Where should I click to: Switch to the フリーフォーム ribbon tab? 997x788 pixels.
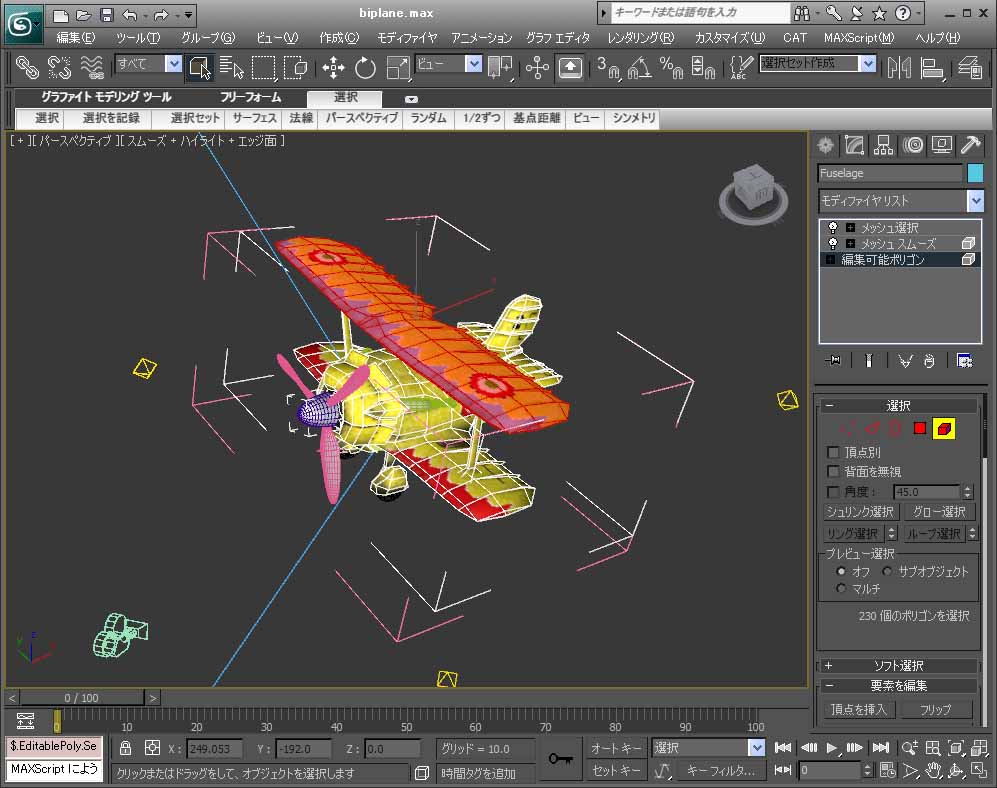[250, 98]
